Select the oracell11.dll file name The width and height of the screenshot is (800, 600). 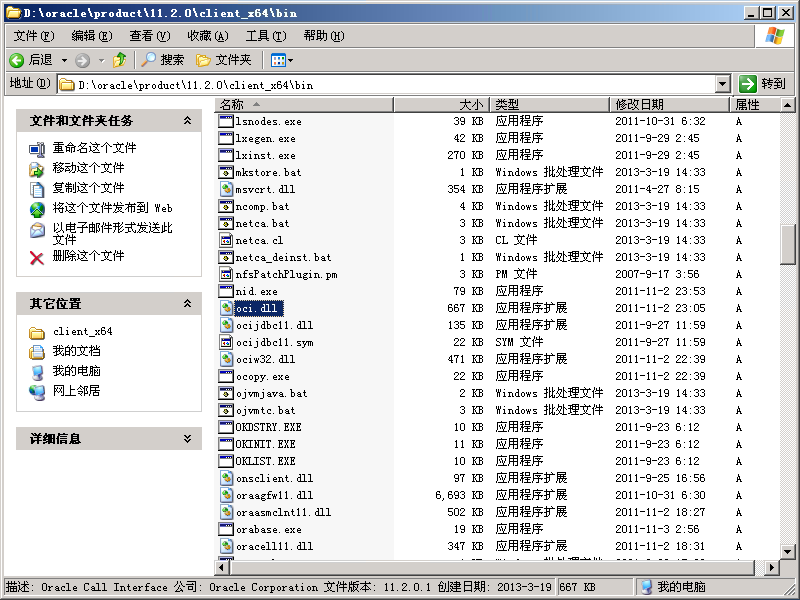tap(274, 546)
